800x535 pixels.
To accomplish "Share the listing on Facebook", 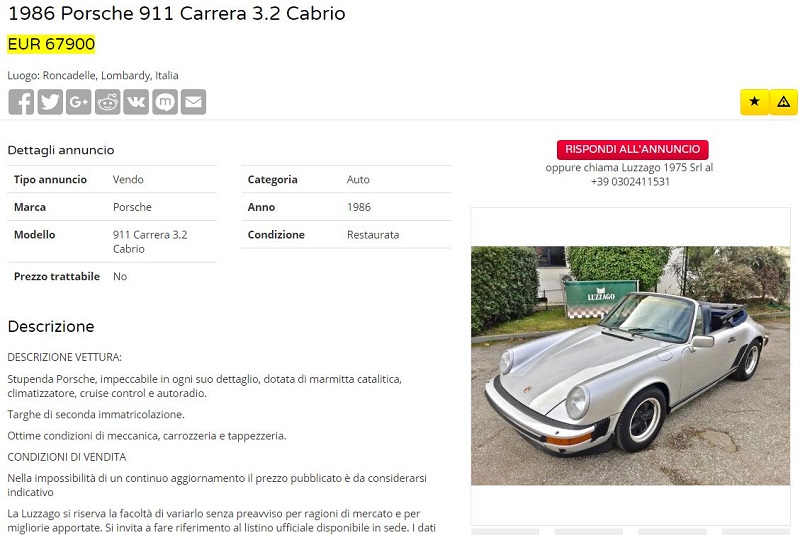I will (21, 102).
